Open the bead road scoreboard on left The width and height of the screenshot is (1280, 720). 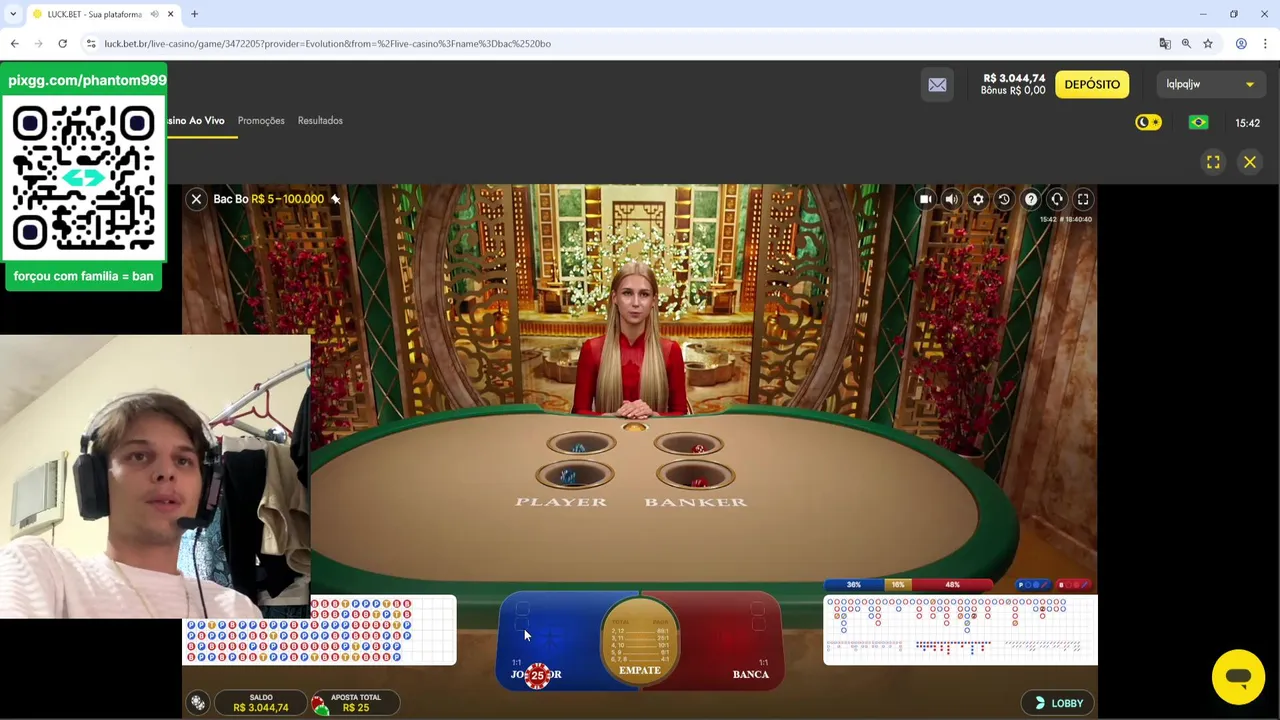click(320, 630)
